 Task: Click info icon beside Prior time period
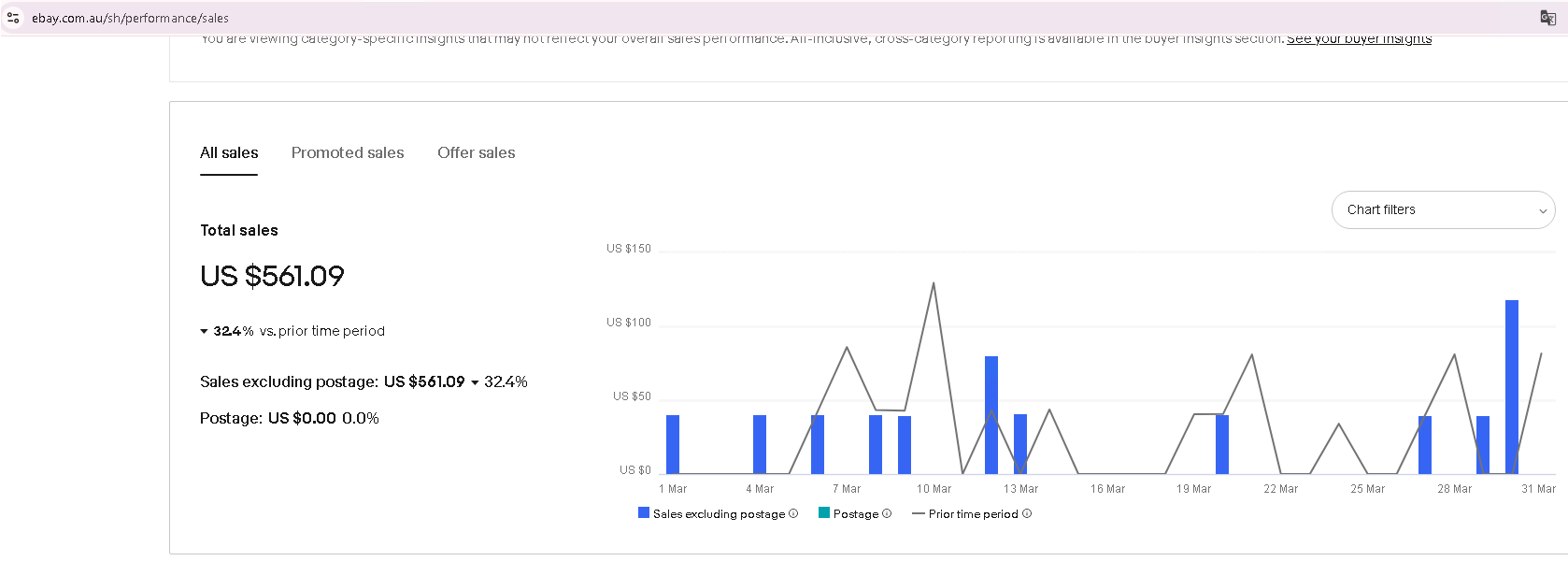click(x=1027, y=513)
